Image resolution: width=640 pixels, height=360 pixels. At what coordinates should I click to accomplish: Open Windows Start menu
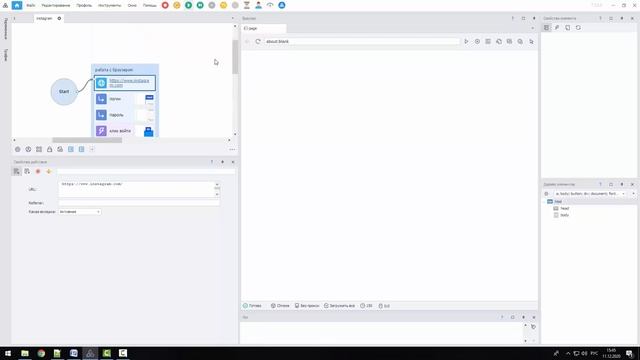pos(8,353)
